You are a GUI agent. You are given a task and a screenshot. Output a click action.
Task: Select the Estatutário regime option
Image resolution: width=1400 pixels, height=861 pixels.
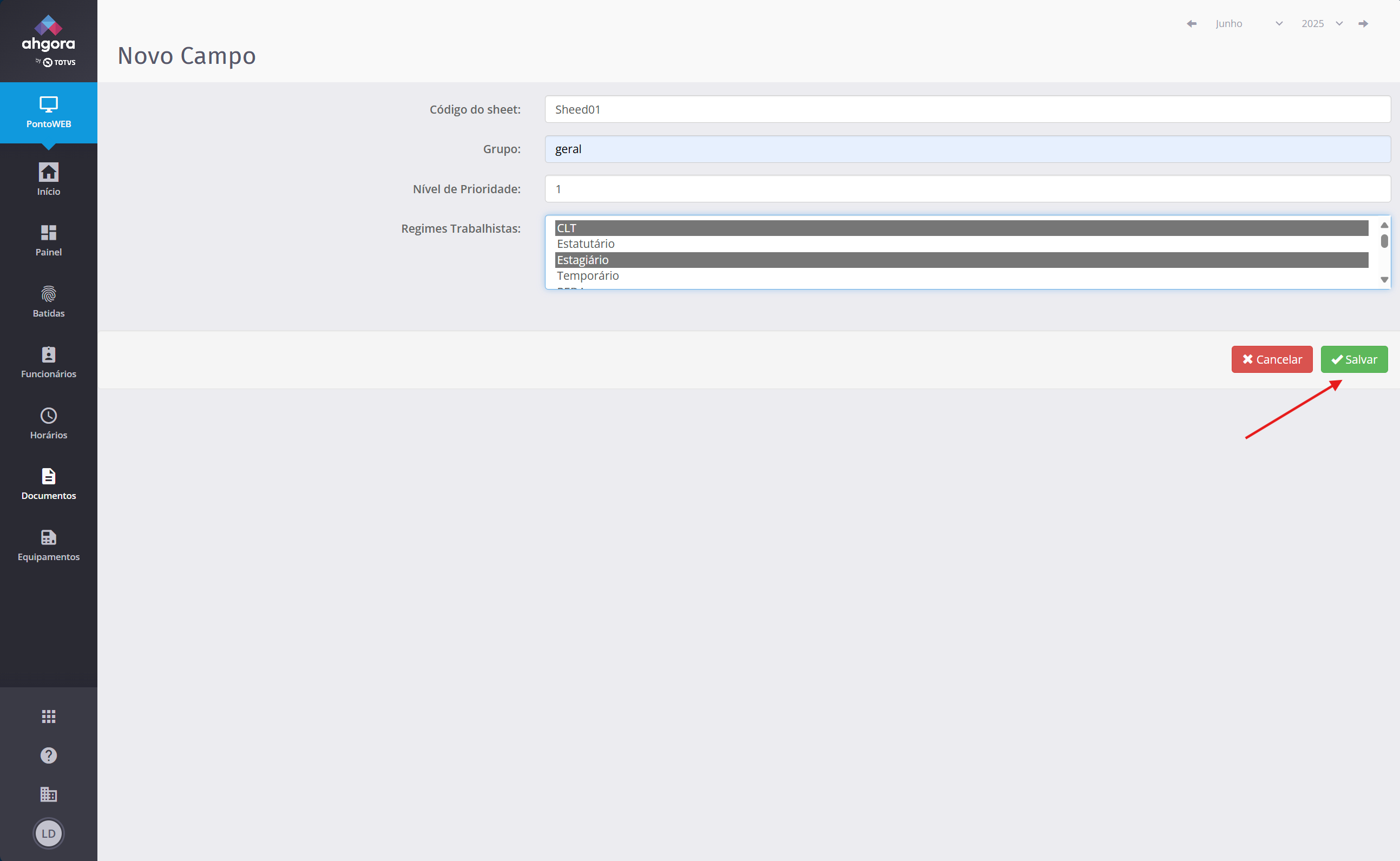[586, 244]
